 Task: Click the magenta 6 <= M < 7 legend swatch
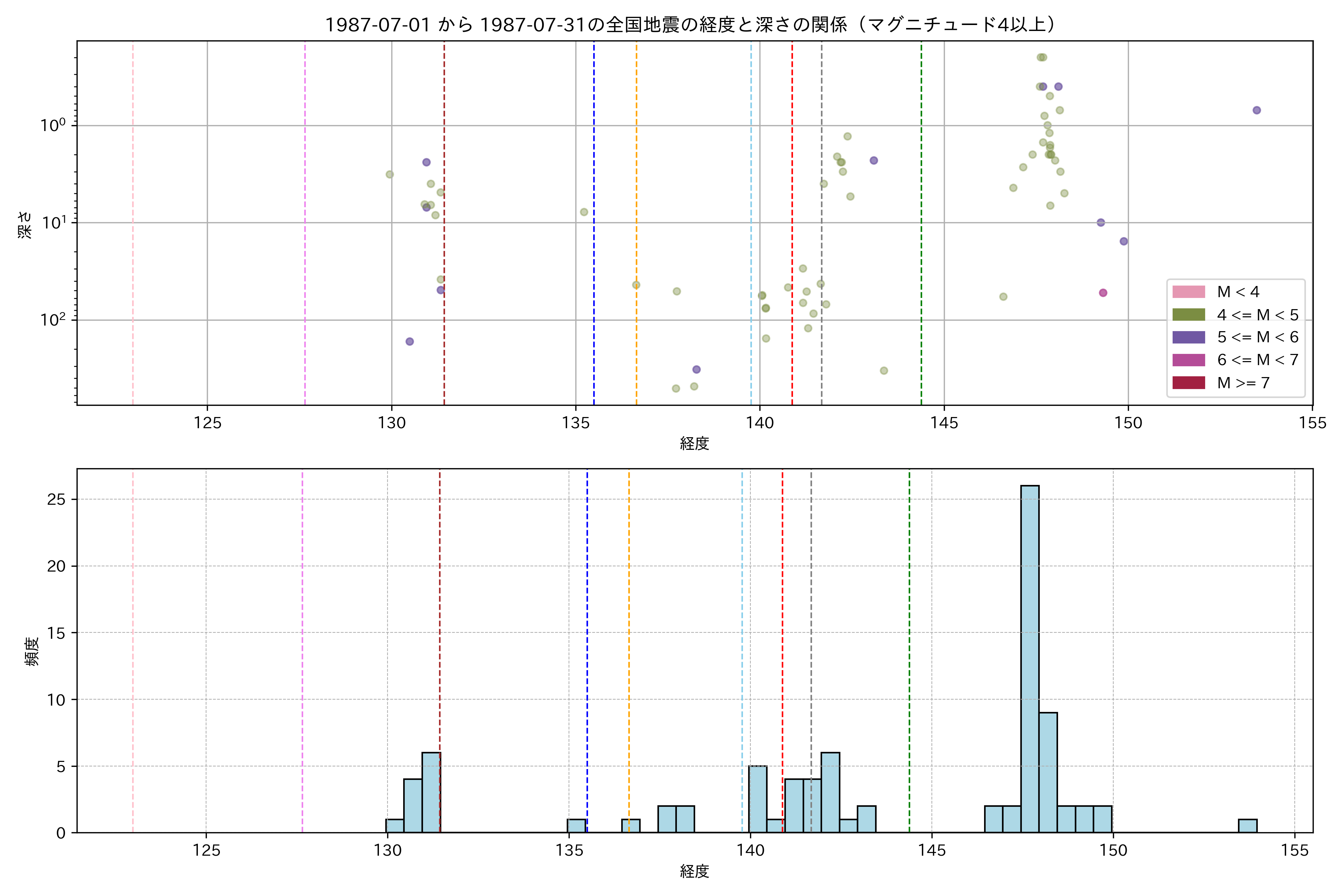[1189, 360]
